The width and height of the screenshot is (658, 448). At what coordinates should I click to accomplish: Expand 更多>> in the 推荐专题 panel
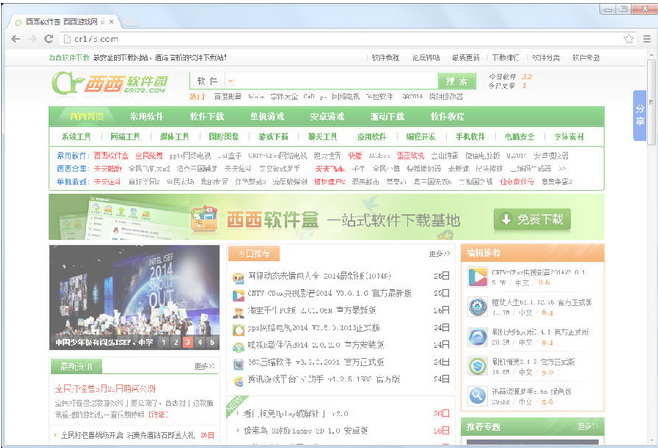588,427
